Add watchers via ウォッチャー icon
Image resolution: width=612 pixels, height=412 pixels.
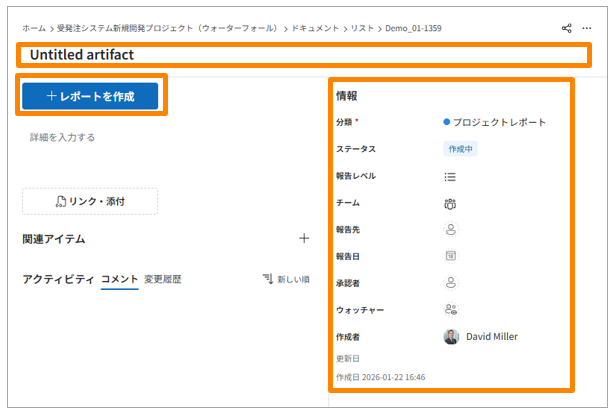coord(451,310)
